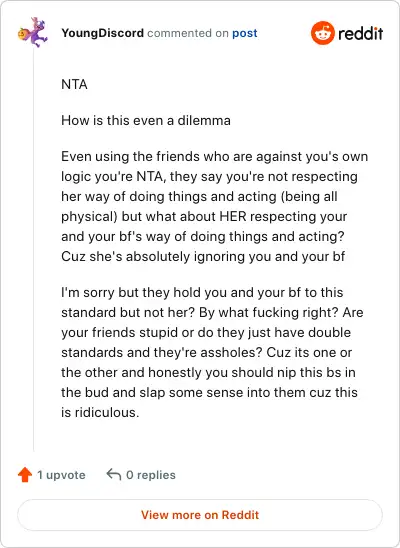Open YoungDiscord's avatar image
Image resolution: width=400 pixels, height=548 pixels.
33,33
